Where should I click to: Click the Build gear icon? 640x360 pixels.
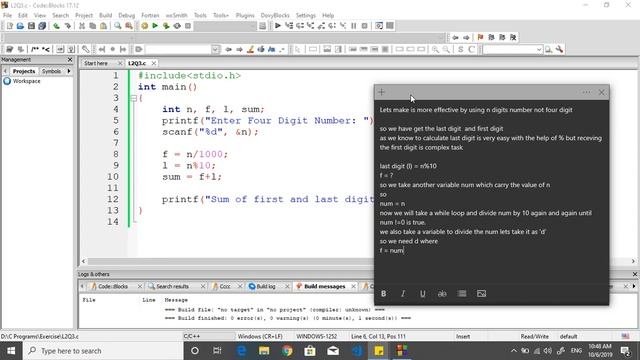coord(144,26)
